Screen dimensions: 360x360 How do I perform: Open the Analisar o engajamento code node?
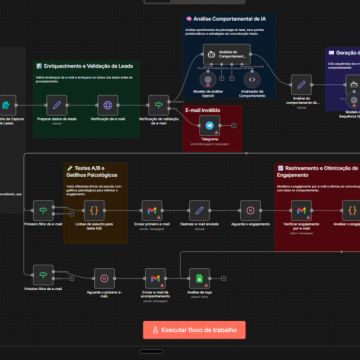352,210
